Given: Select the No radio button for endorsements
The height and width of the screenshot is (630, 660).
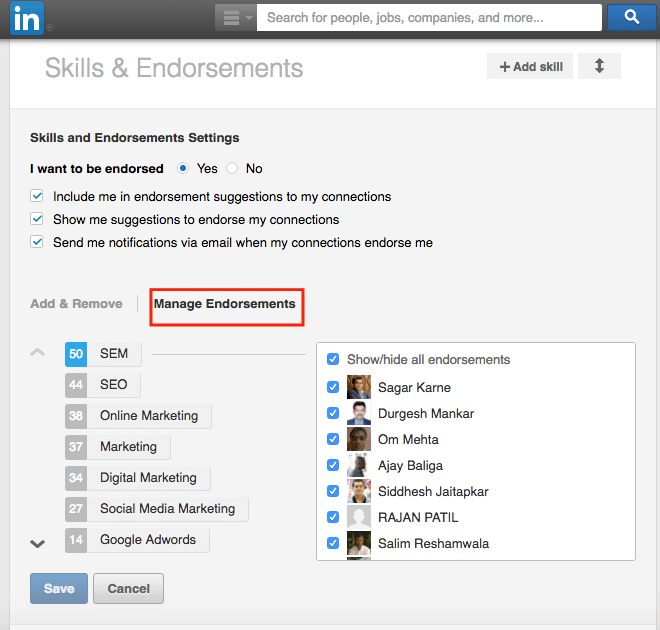Looking at the screenshot, I should (232, 168).
